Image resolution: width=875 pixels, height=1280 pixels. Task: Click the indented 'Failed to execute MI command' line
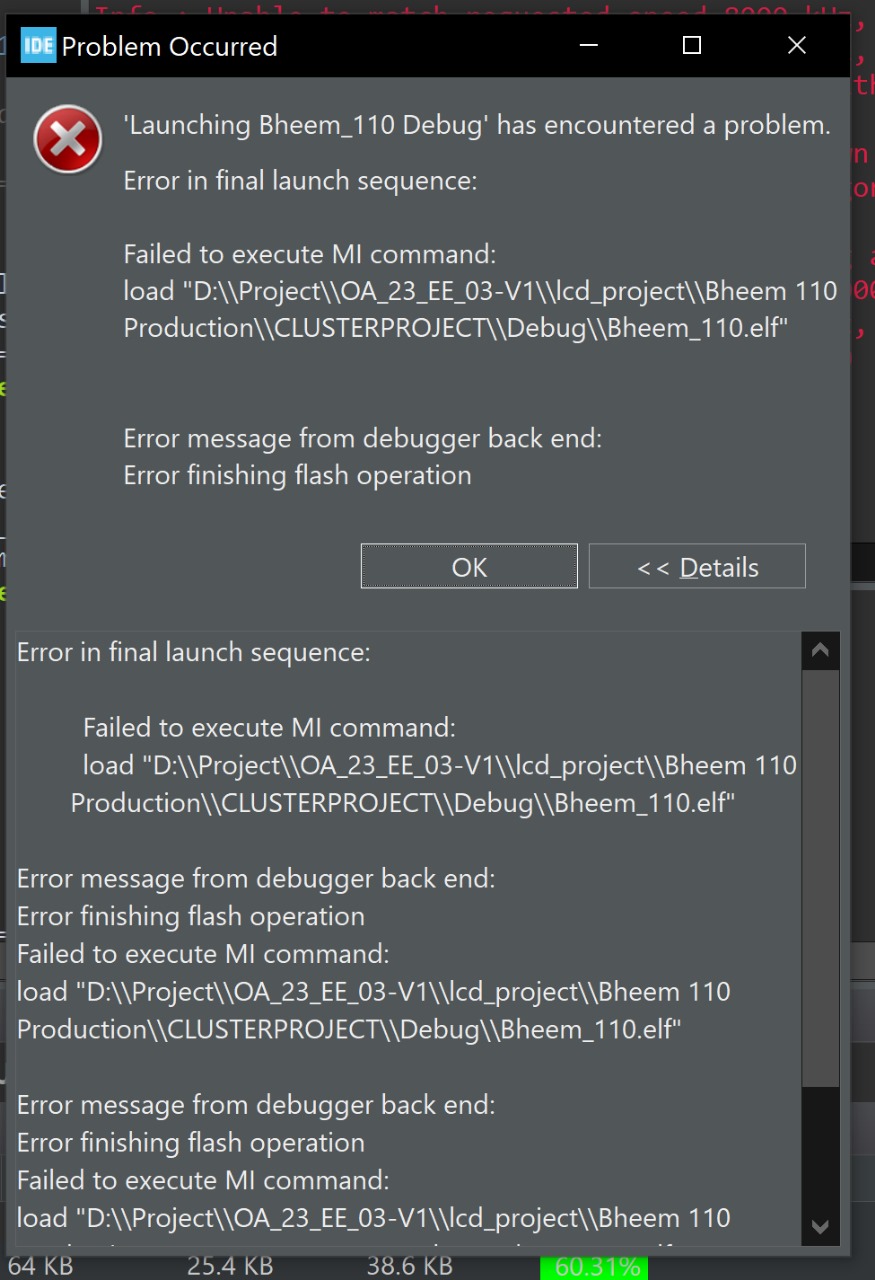[269, 727]
